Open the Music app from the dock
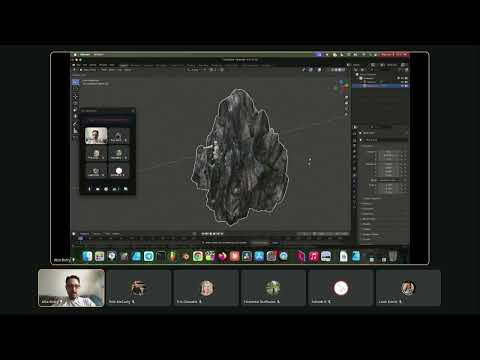The width and height of the screenshot is (480, 360). click(313, 256)
